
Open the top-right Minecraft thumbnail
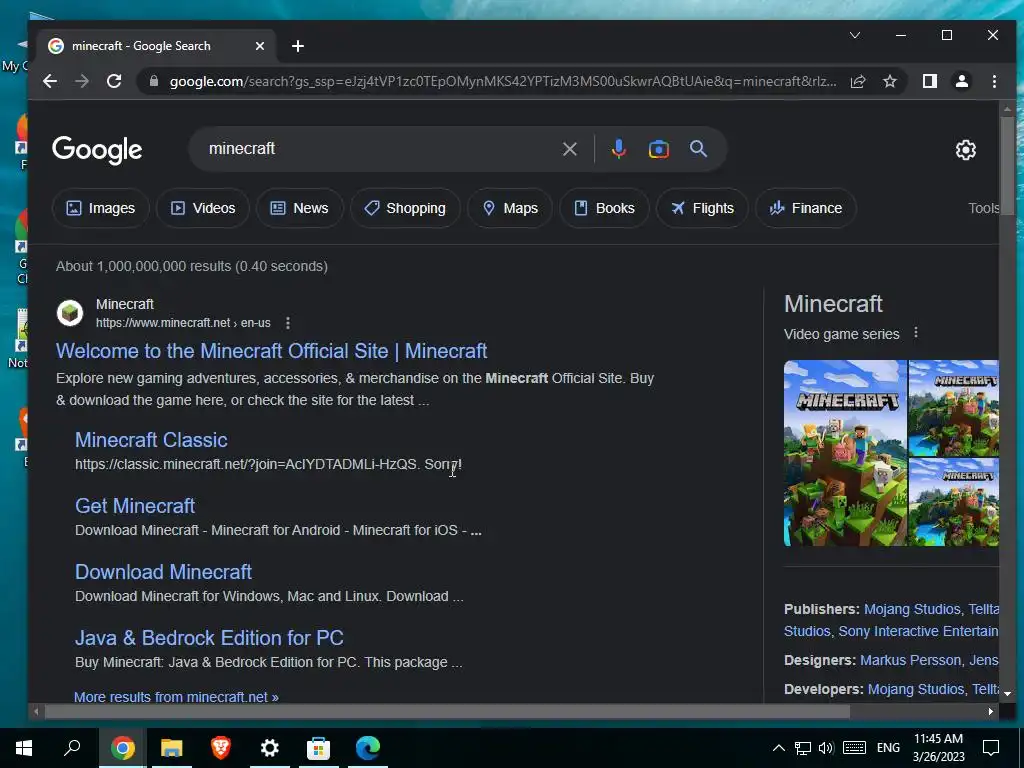tap(953, 408)
